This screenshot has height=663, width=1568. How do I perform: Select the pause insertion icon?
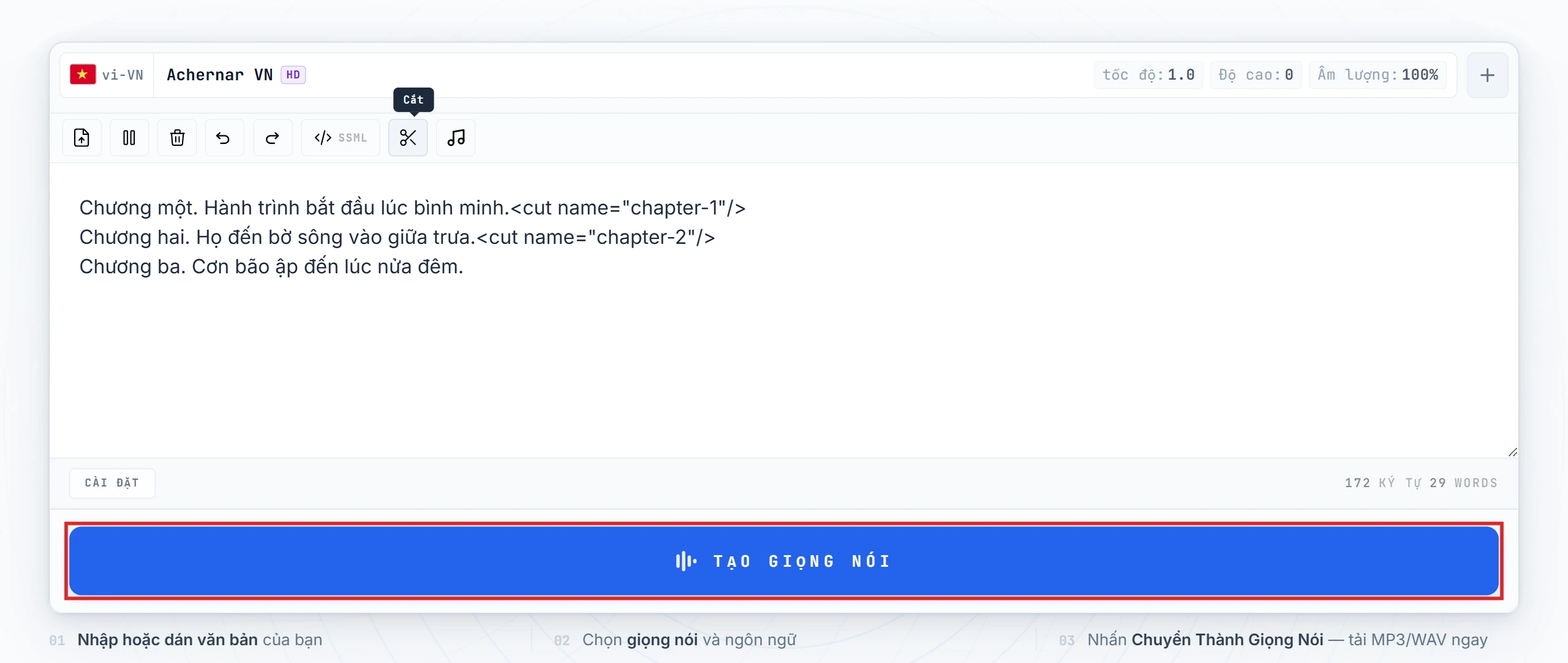click(129, 137)
